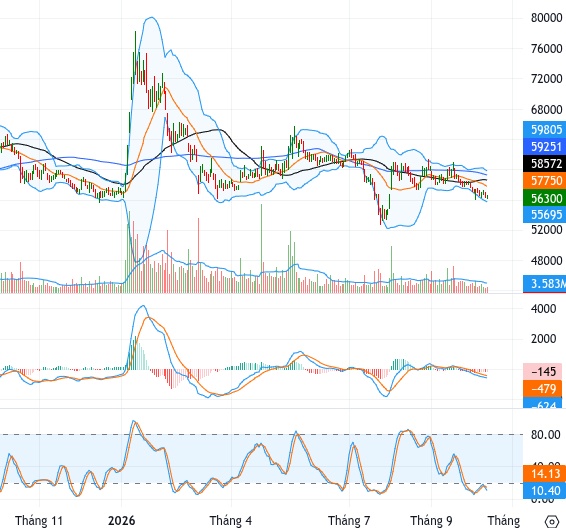
Task: Click the Tháng 7 time axis label
Action: [349, 521]
